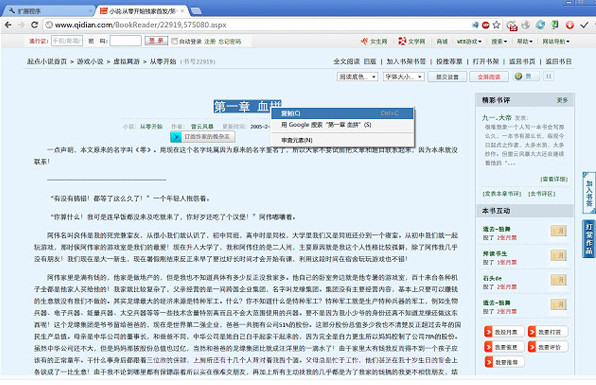
Task: Click the green bookmark extension icon
Action: (555, 25)
